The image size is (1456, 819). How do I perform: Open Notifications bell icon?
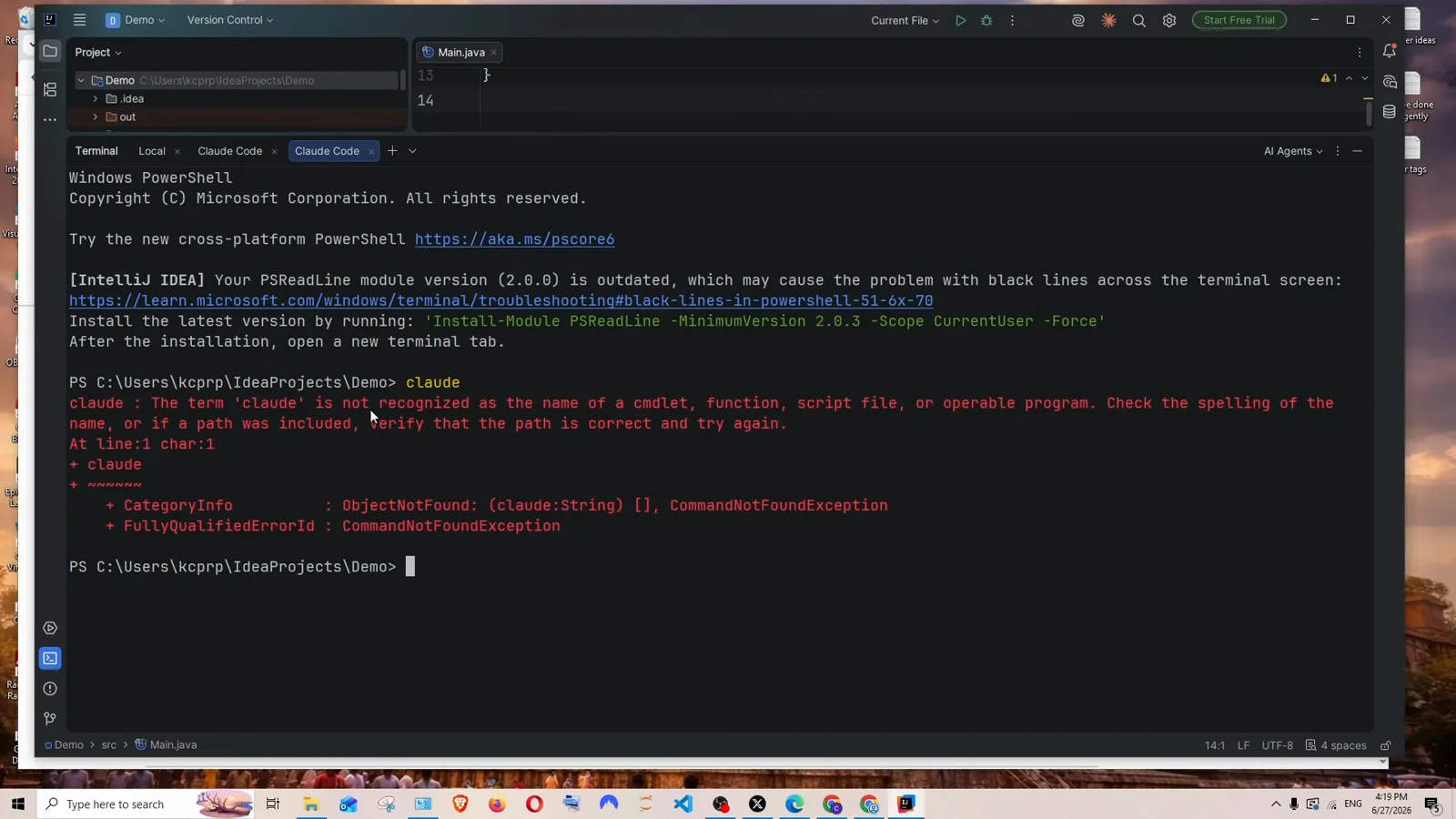point(1390,51)
